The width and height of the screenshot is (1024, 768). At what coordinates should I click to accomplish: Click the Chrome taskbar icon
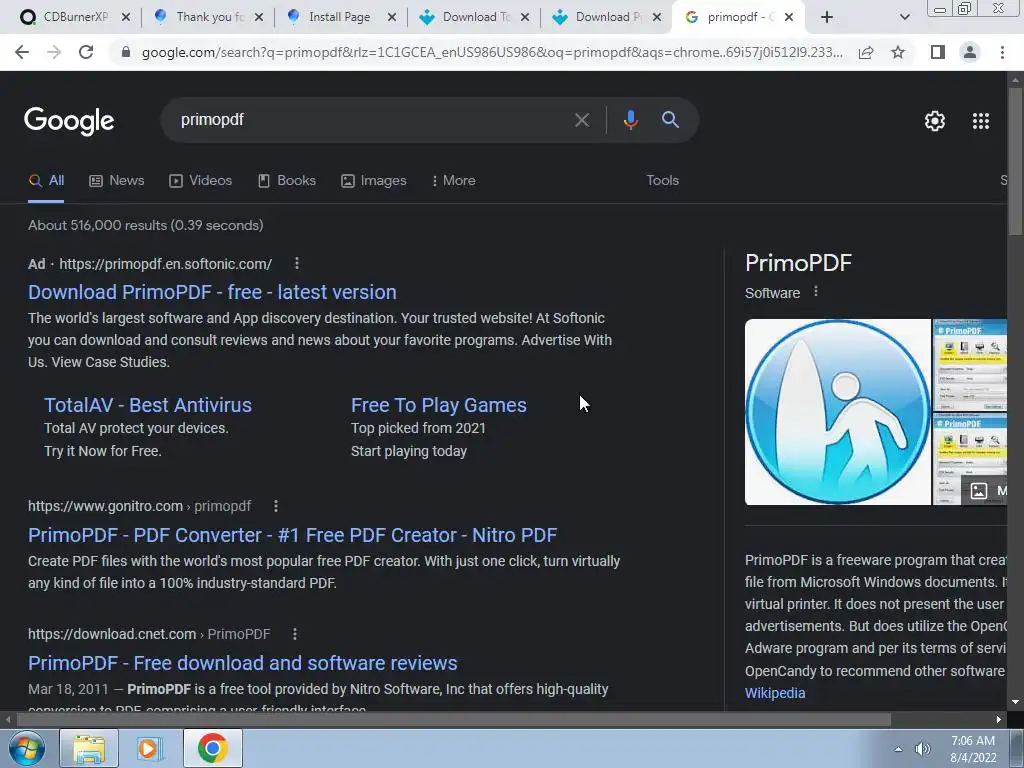(212, 748)
